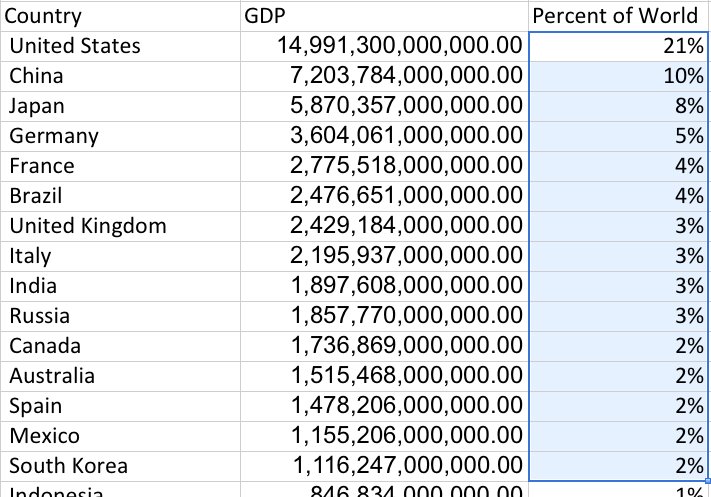Screen dimensions: 711x497
Task: Click the Australia country cell
Action: pyautogui.click(x=120, y=375)
